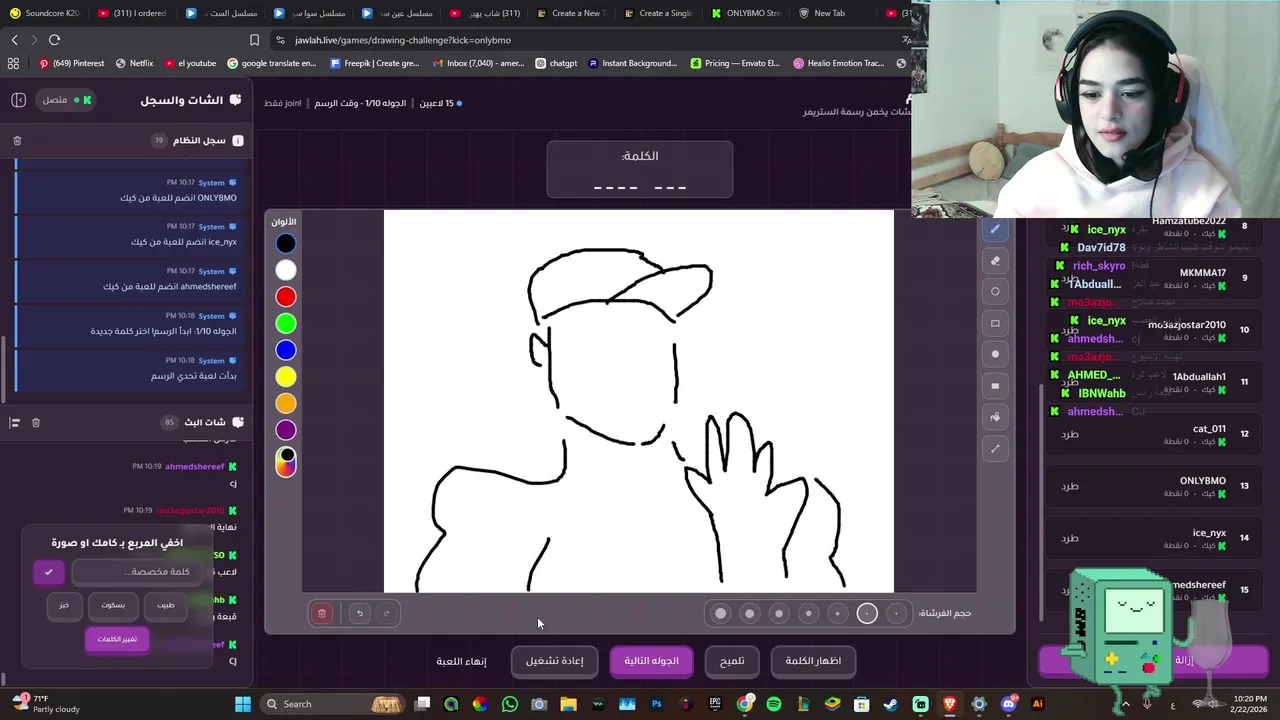The image size is (1280, 720).
Task: Switch to the Create a Single tab
Action: tap(659, 13)
